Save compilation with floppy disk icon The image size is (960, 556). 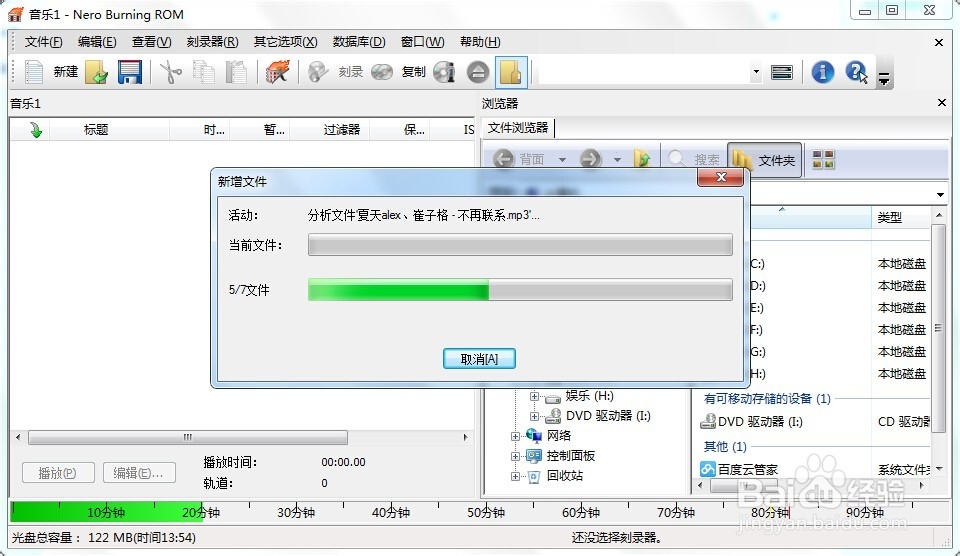[130, 72]
